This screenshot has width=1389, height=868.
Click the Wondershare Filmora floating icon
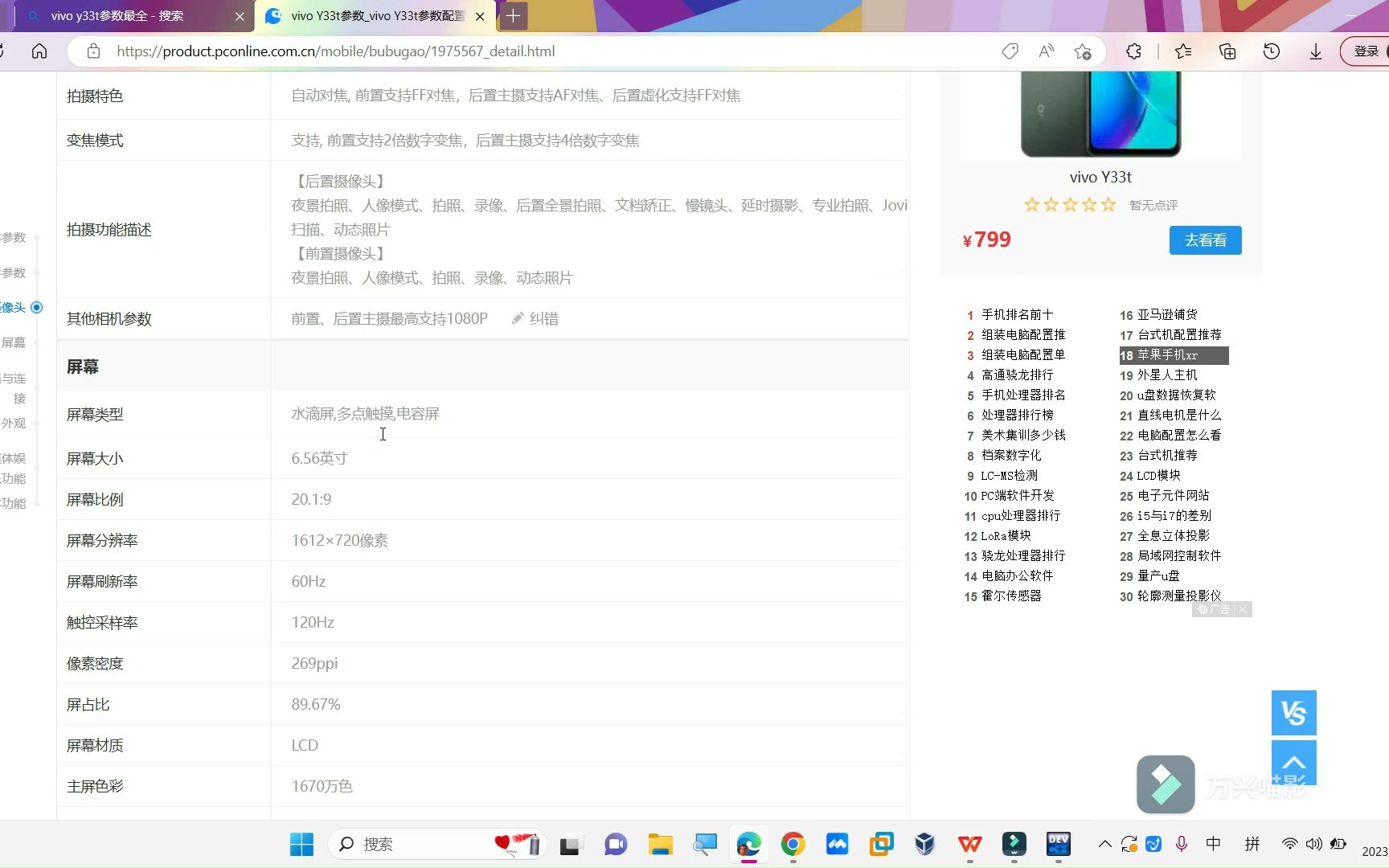point(1166,784)
